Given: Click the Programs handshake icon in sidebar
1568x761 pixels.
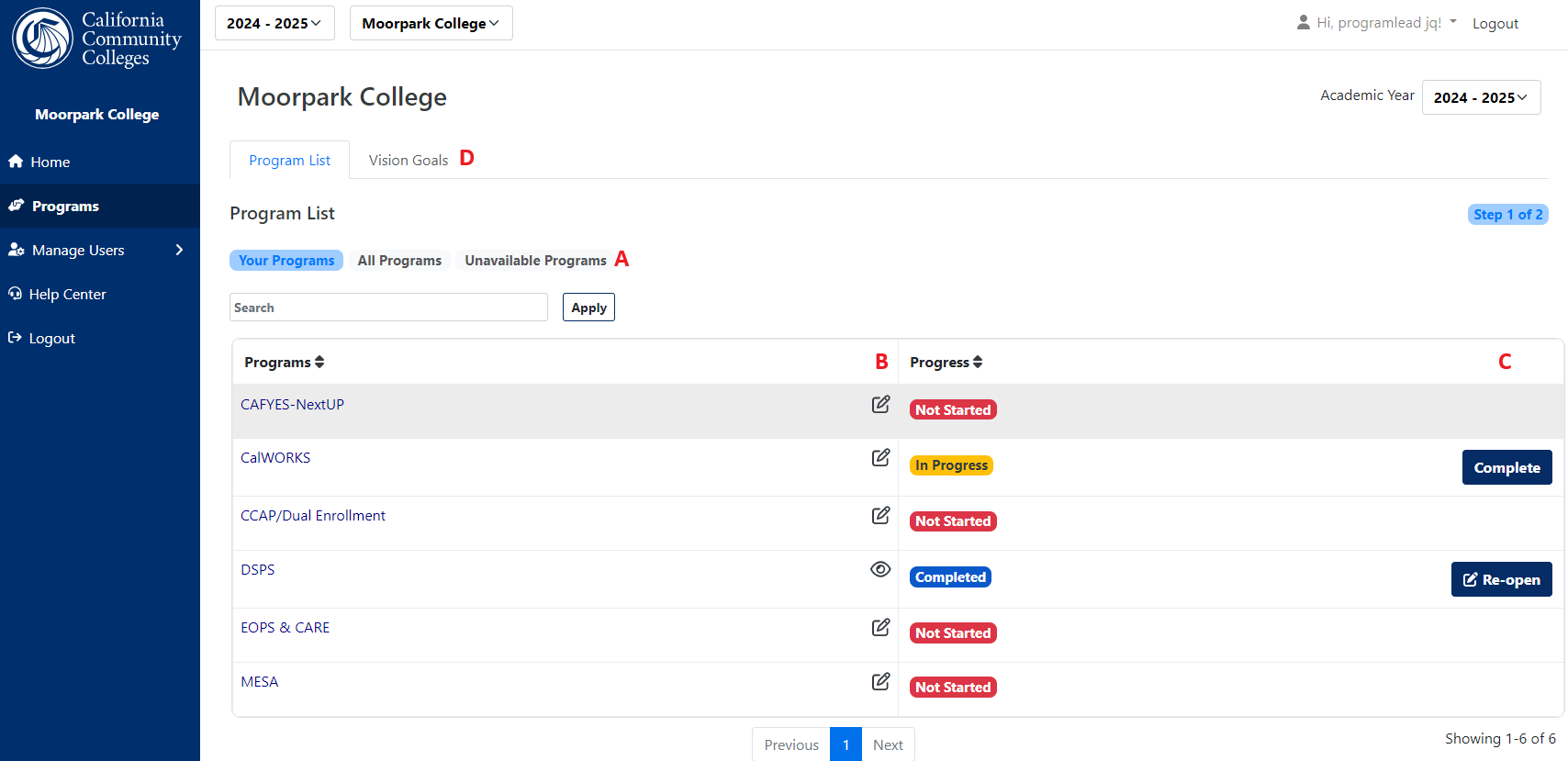Looking at the screenshot, I should tap(17, 206).
